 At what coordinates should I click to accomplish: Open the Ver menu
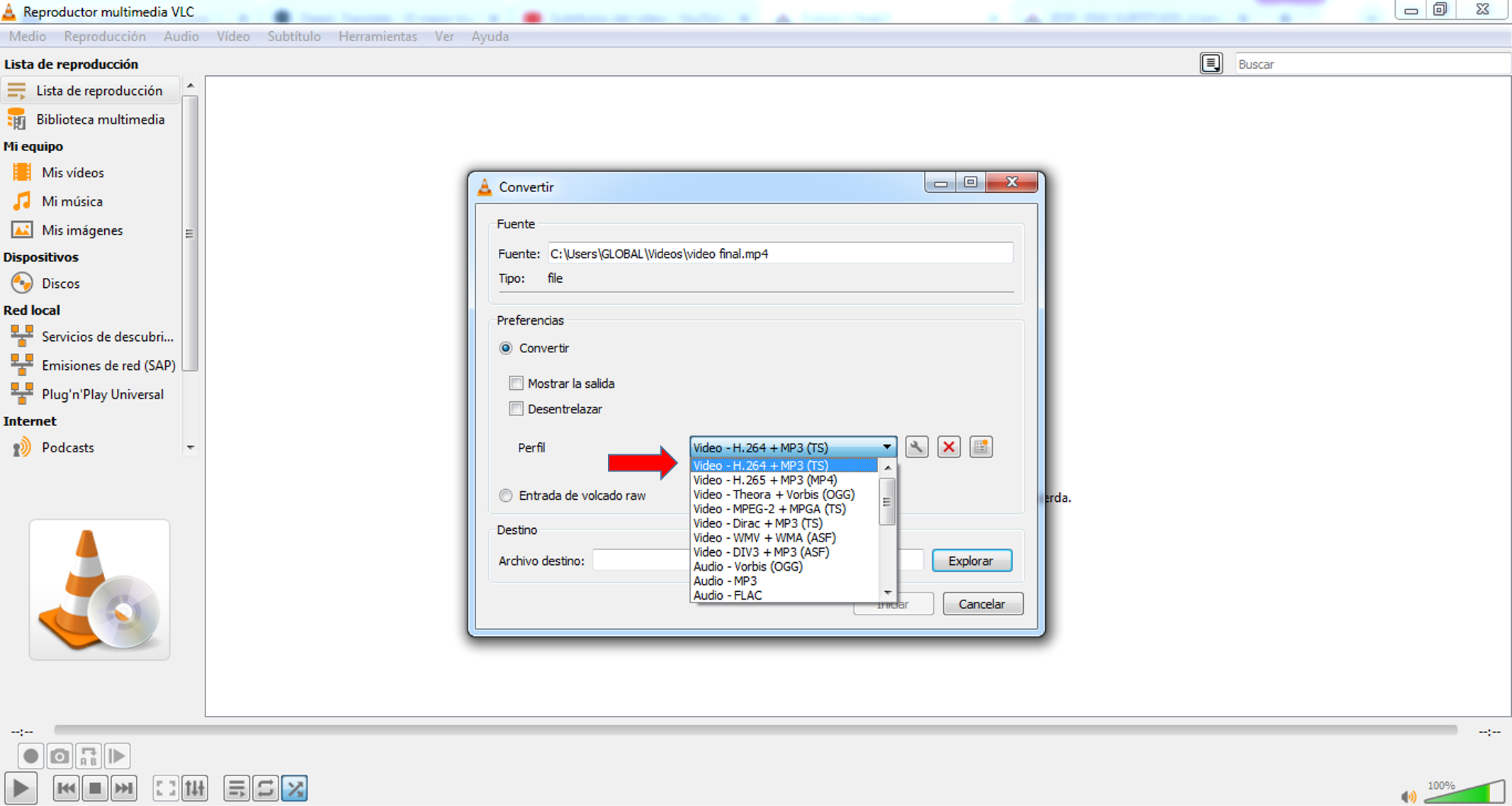tap(444, 36)
